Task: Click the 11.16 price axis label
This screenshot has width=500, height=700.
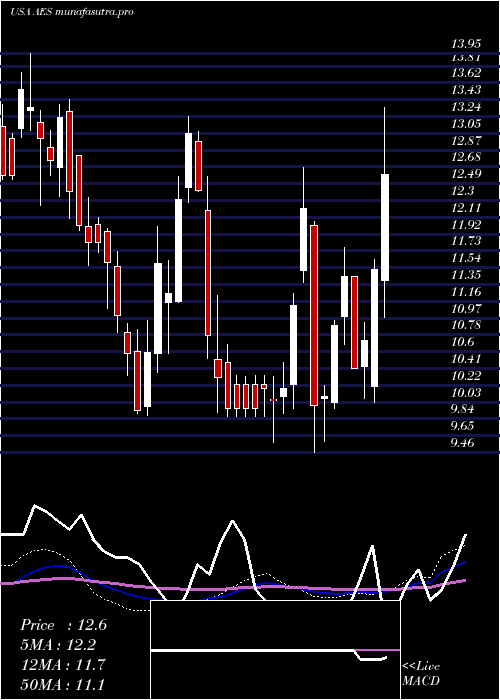Action: click(466, 292)
